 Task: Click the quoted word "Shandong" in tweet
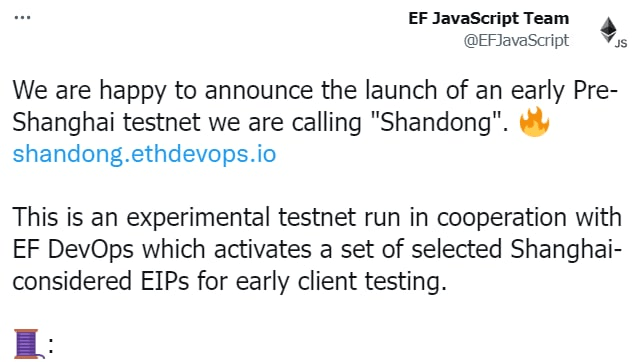(436, 122)
